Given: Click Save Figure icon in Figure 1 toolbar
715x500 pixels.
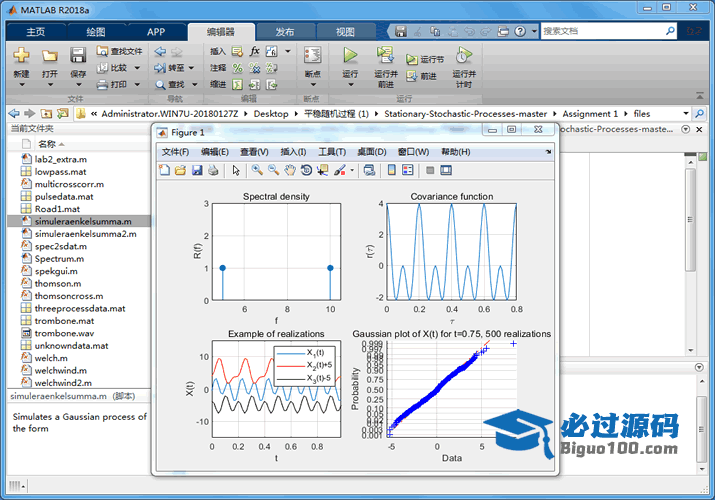Looking at the screenshot, I should [197, 170].
